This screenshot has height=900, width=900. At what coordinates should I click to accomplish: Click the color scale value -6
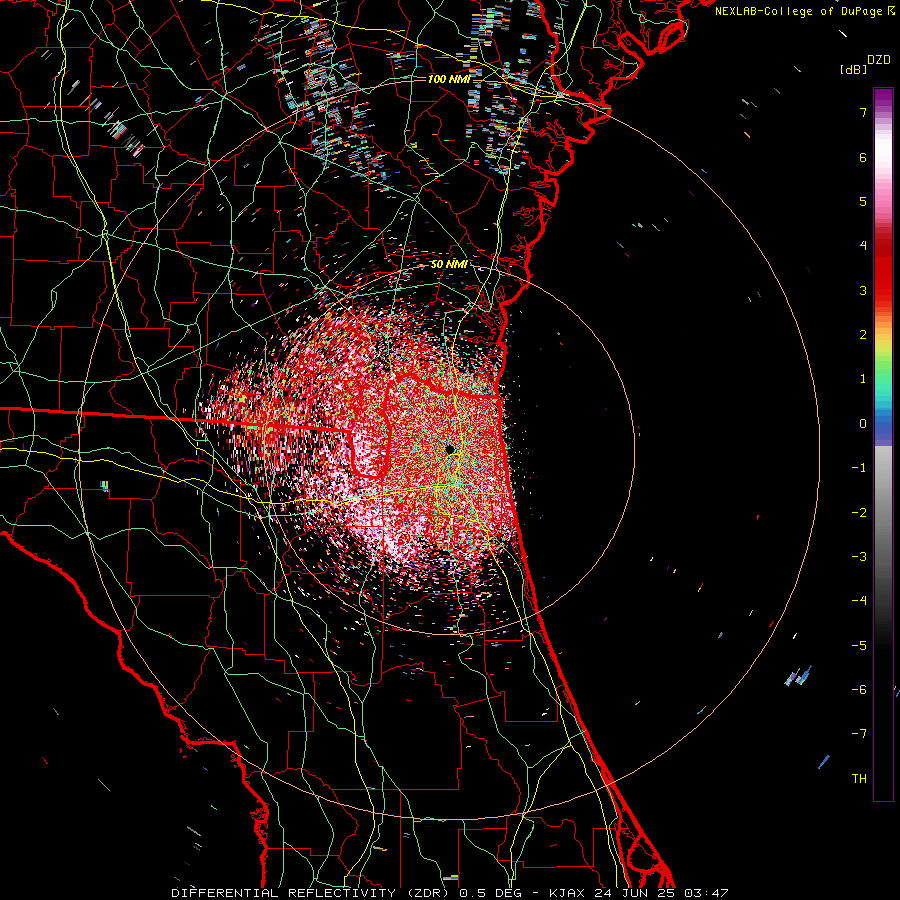859,690
